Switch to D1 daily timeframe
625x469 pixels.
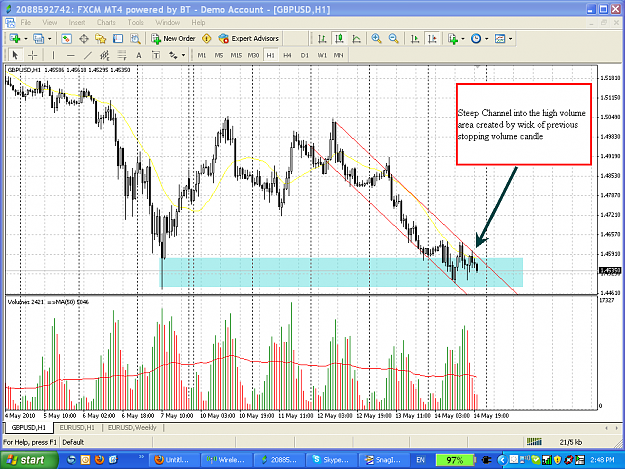click(x=305, y=55)
